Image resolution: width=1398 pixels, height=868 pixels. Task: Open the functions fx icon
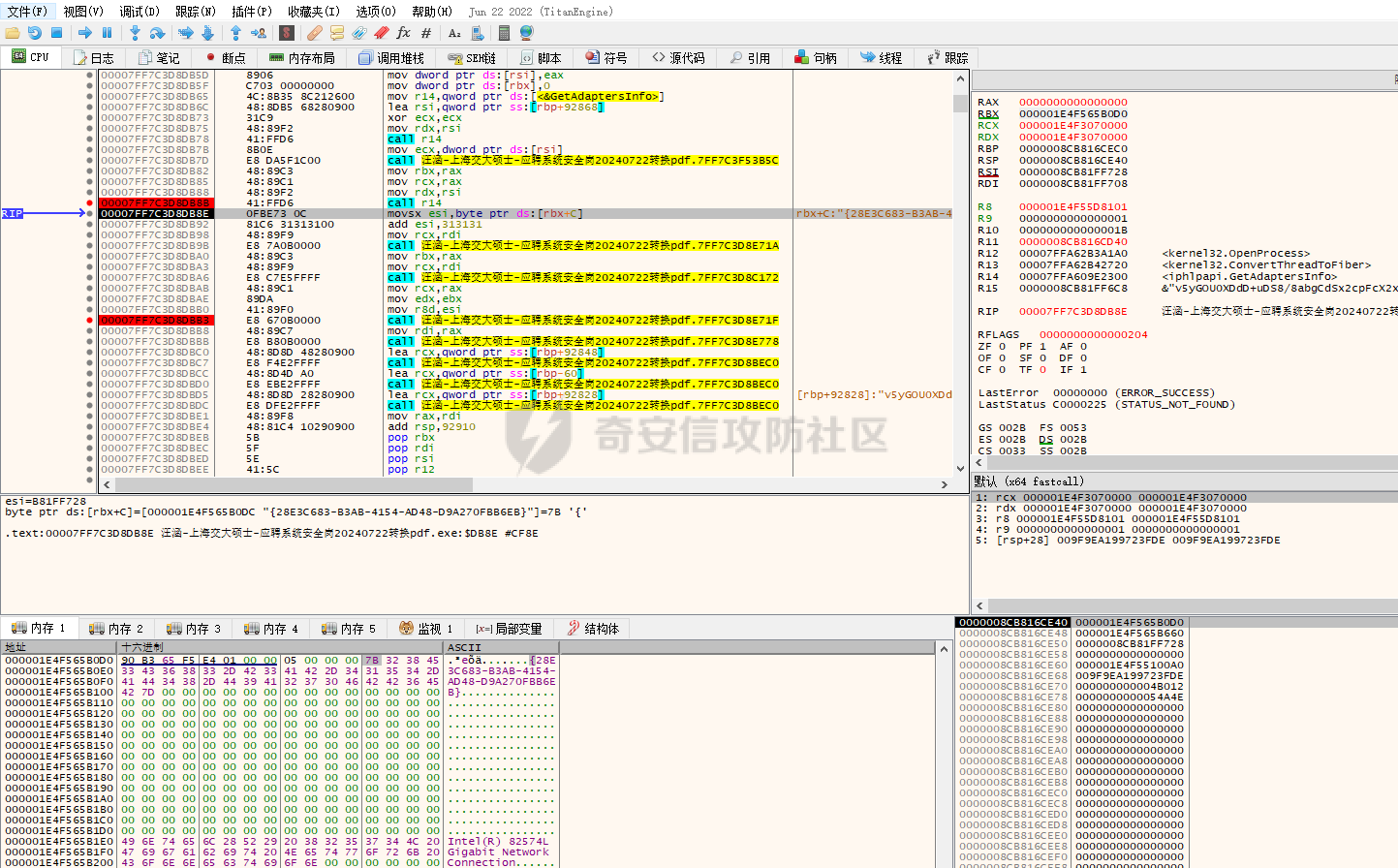404,33
